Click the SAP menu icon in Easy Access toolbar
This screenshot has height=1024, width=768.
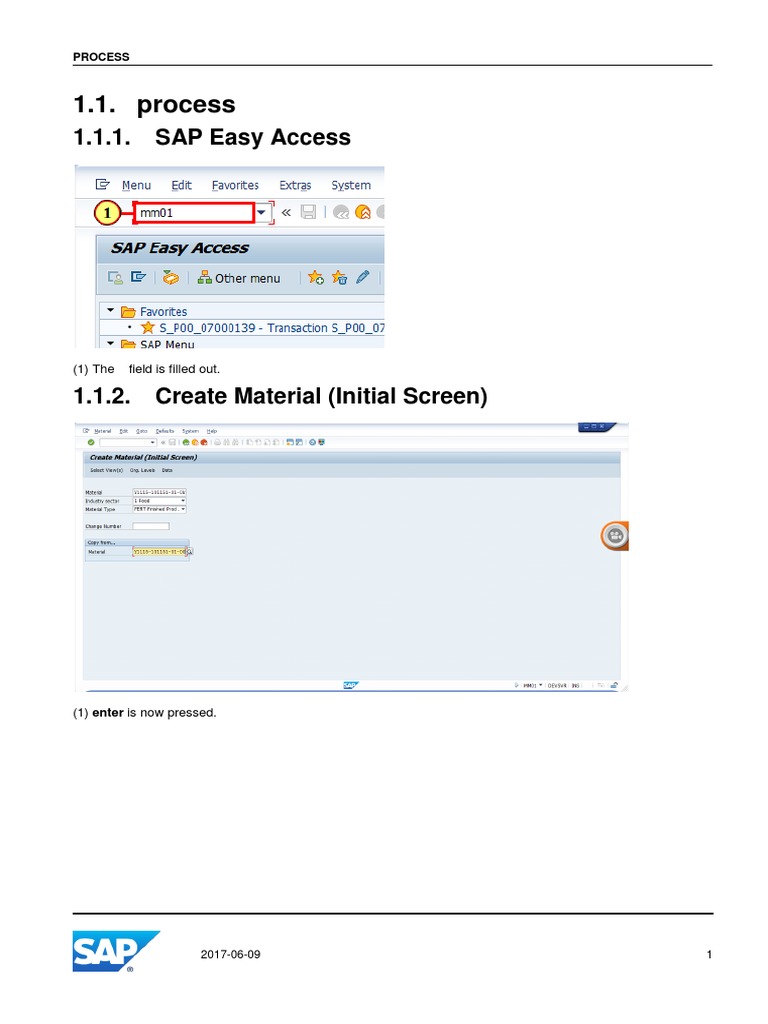tap(138, 278)
